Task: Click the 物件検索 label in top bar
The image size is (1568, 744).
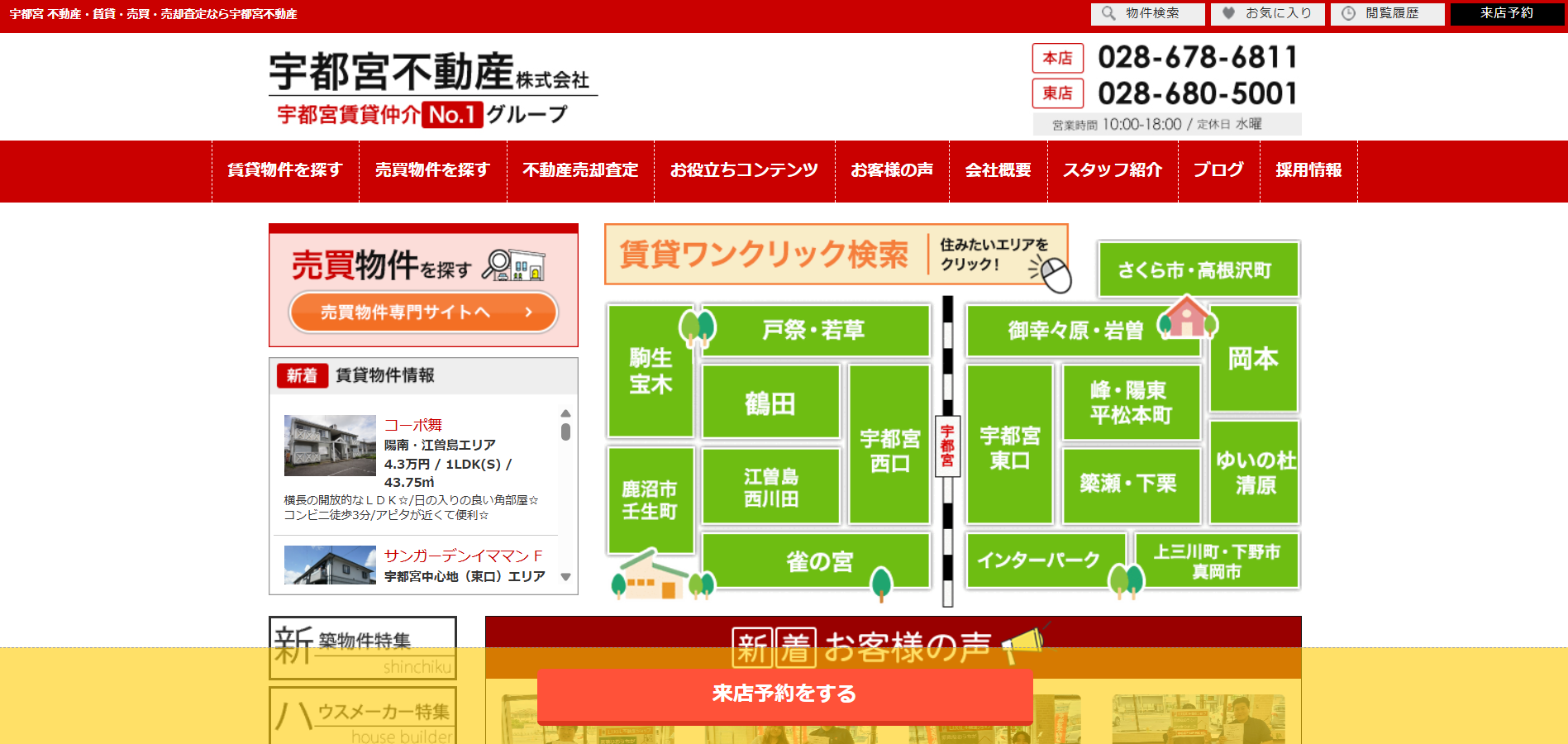Action: point(1152,13)
